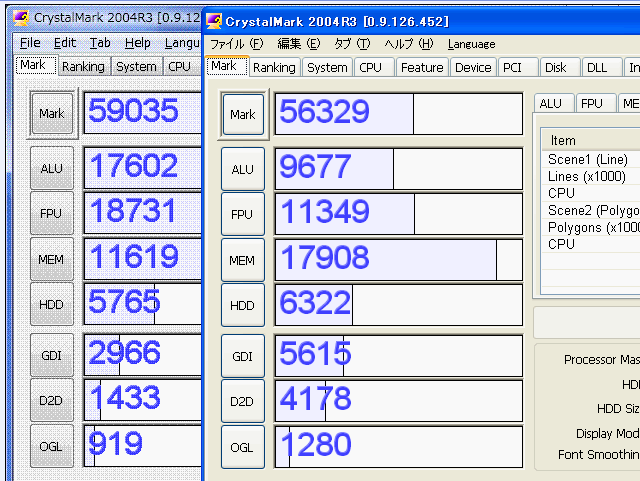The width and height of the screenshot is (640, 481).
Task: Click the Item column header
Action: tap(563, 141)
